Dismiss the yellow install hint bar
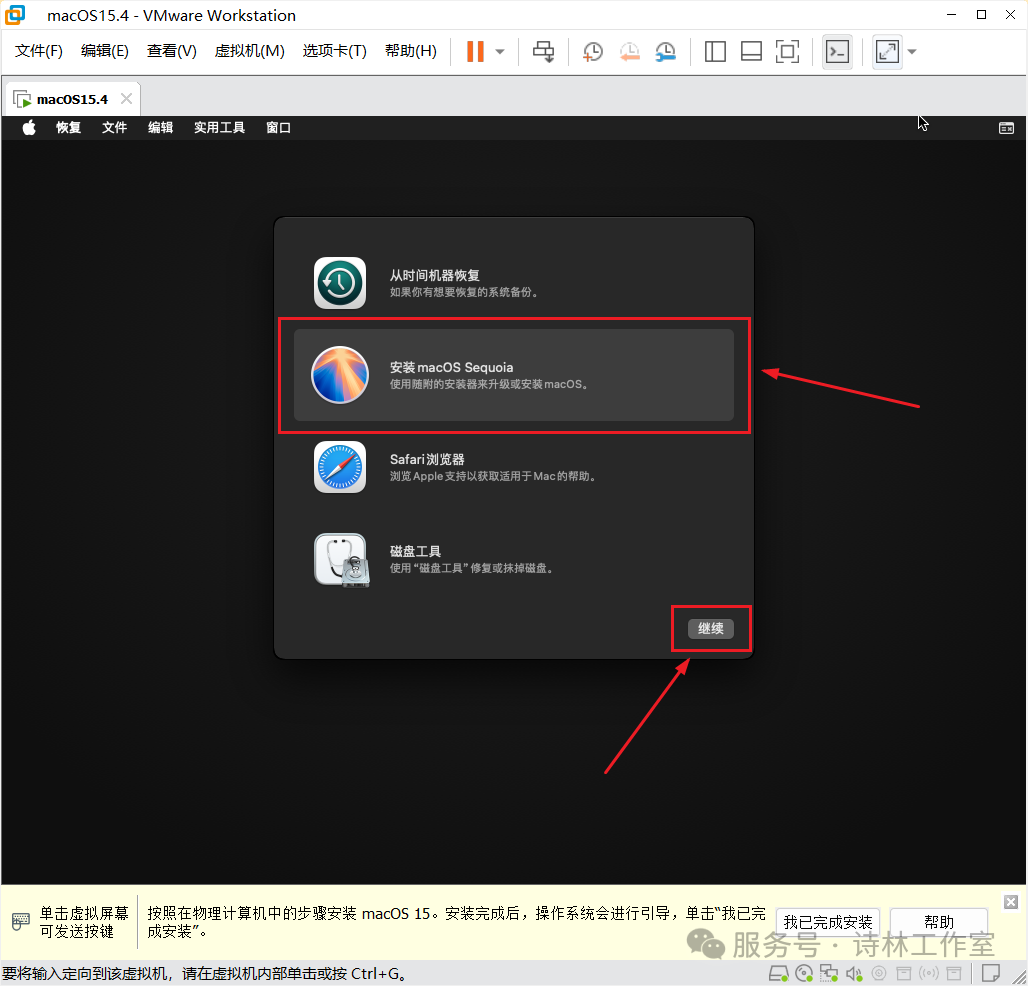The width and height of the screenshot is (1028, 986). tap(1010, 902)
